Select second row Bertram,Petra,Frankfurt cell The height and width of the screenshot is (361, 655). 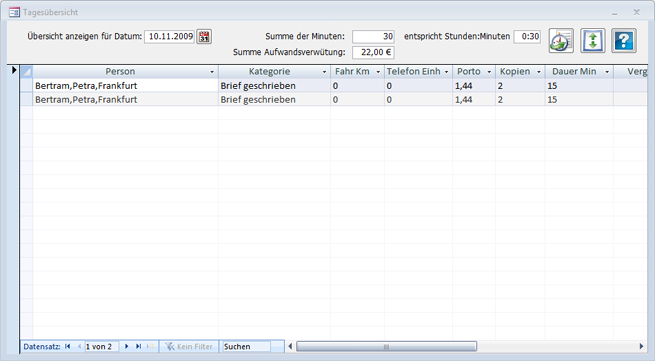[125, 99]
